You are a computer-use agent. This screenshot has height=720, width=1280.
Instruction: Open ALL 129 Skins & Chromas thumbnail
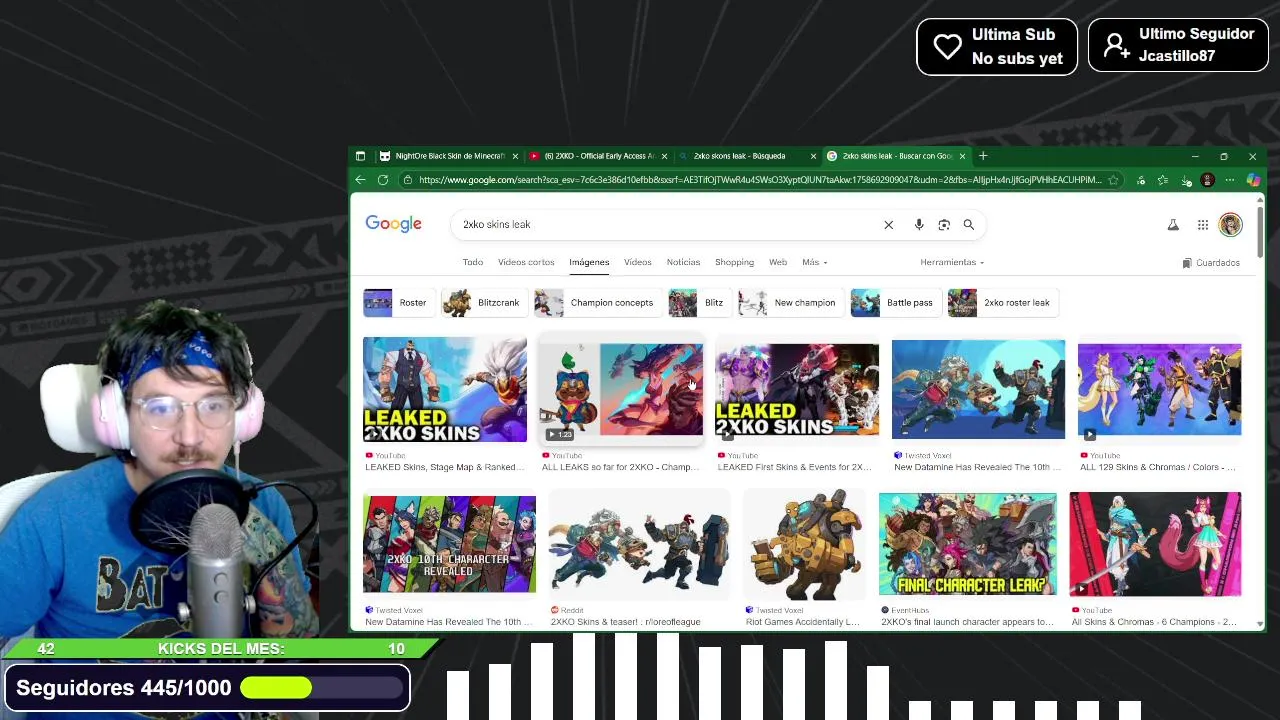[x=1160, y=390]
